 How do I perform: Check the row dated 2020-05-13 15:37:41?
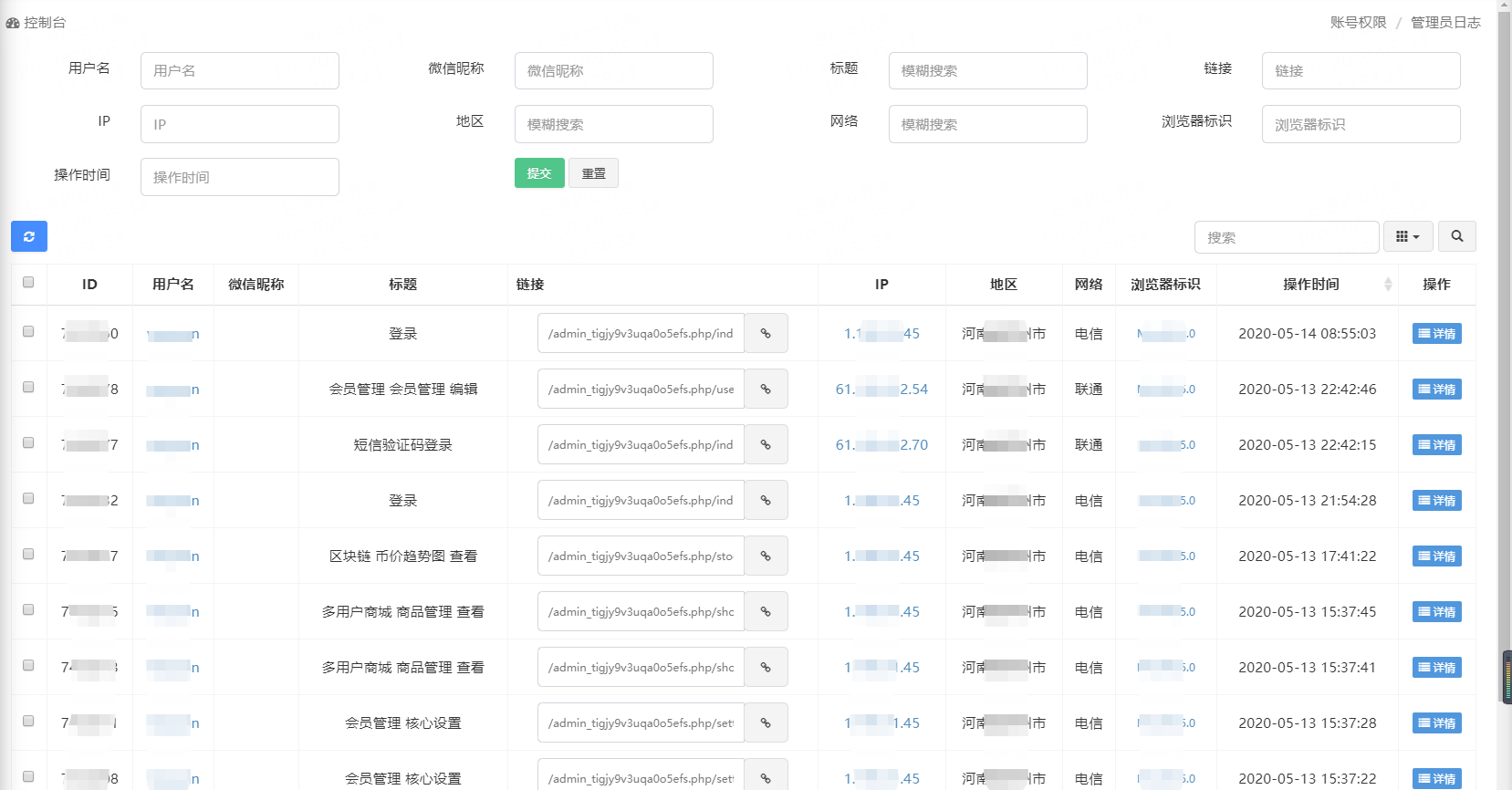pyautogui.click(x=28, y=666)
